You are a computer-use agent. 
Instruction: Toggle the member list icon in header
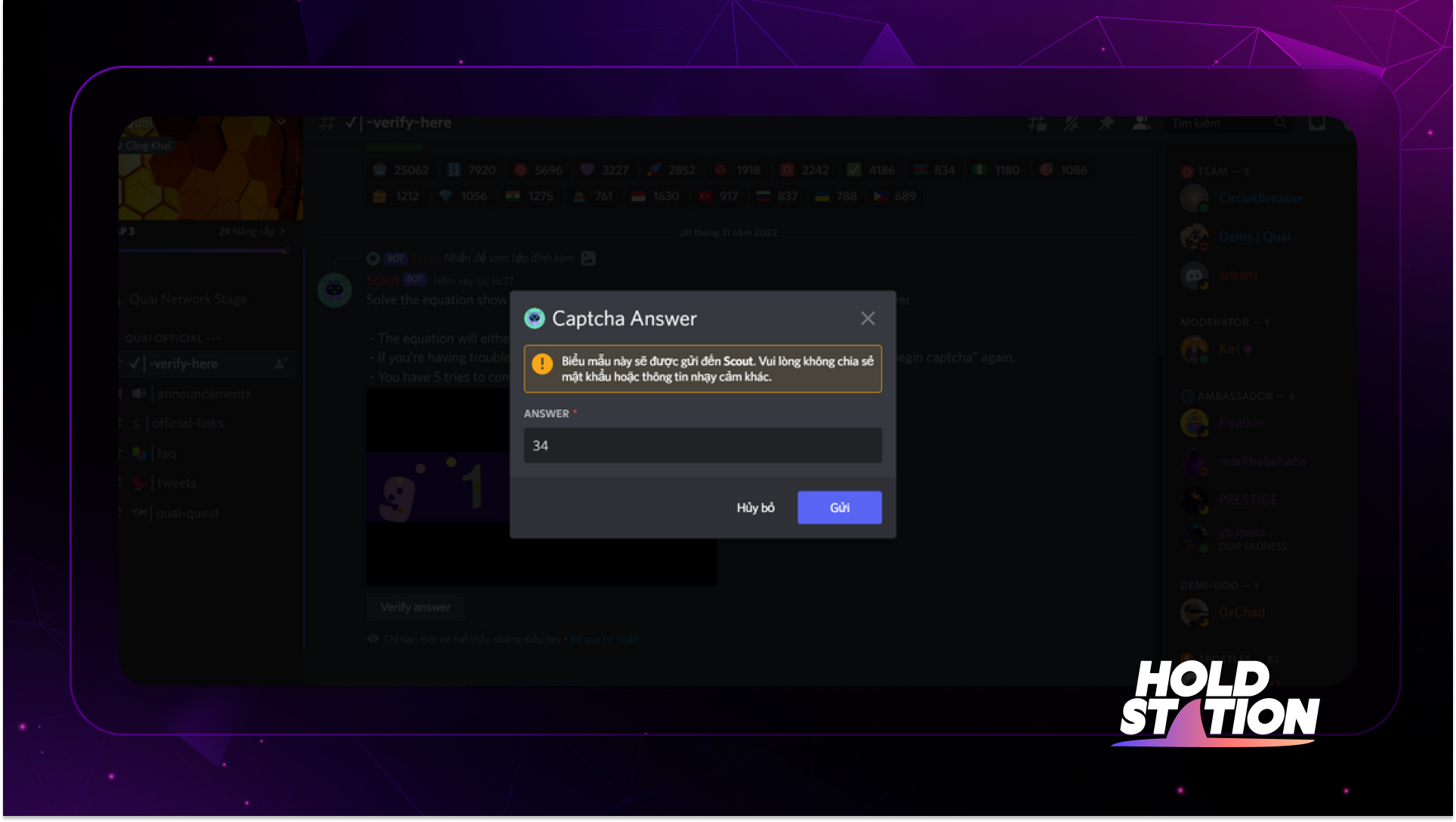tap(1141, 123)
